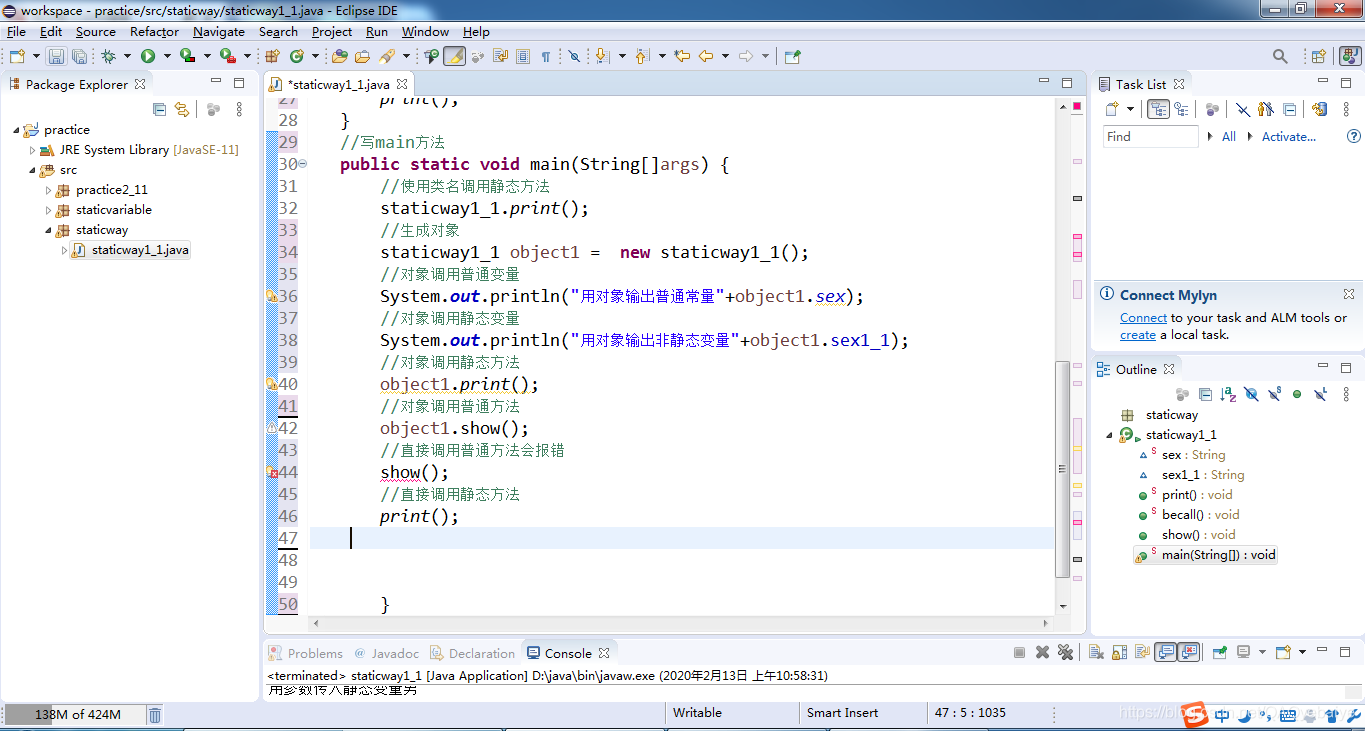This screenshot has height=731, width=1365.
Task: Toggle Hide Non-Public Members green dot
Action: click(1297, 395)
